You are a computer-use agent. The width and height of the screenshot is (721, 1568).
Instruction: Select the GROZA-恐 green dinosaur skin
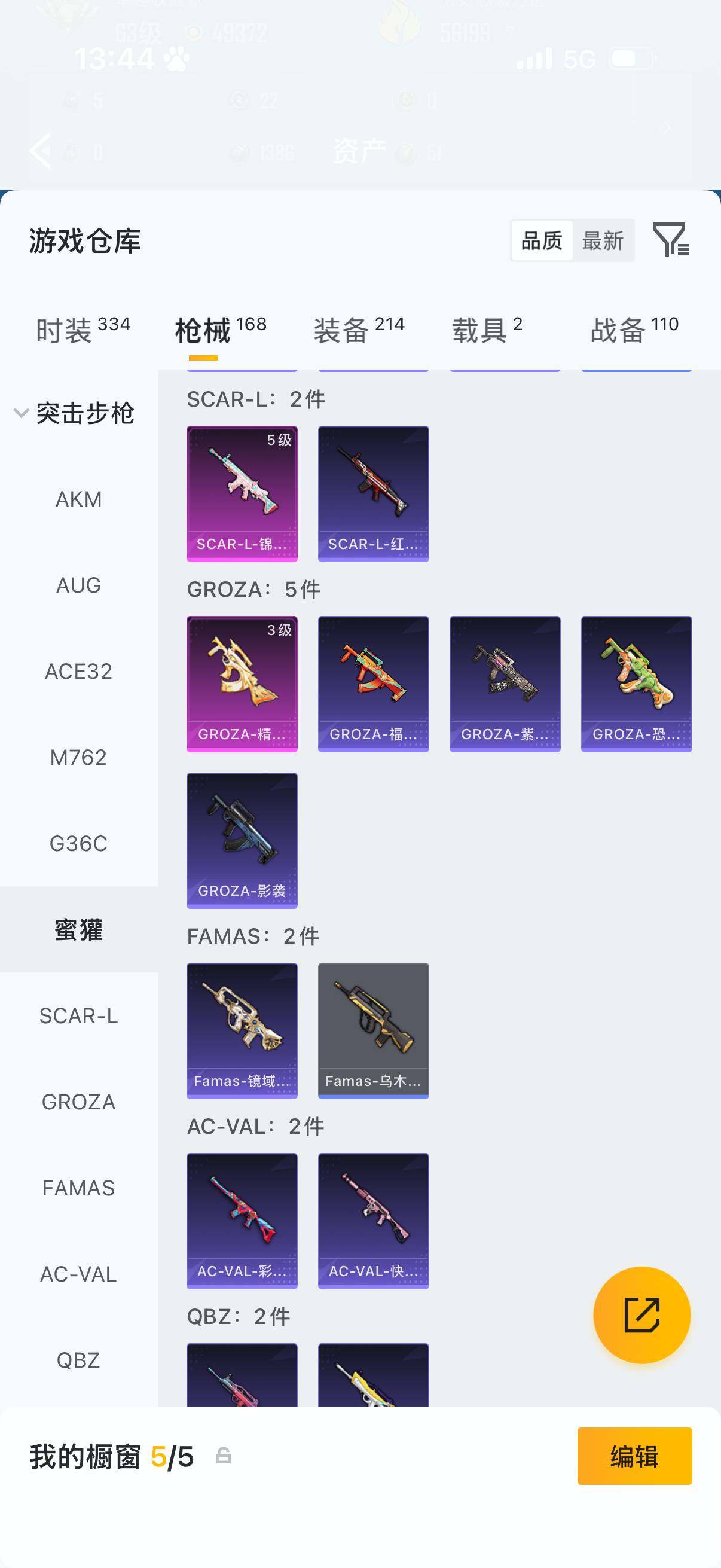[x=637, y=684]
